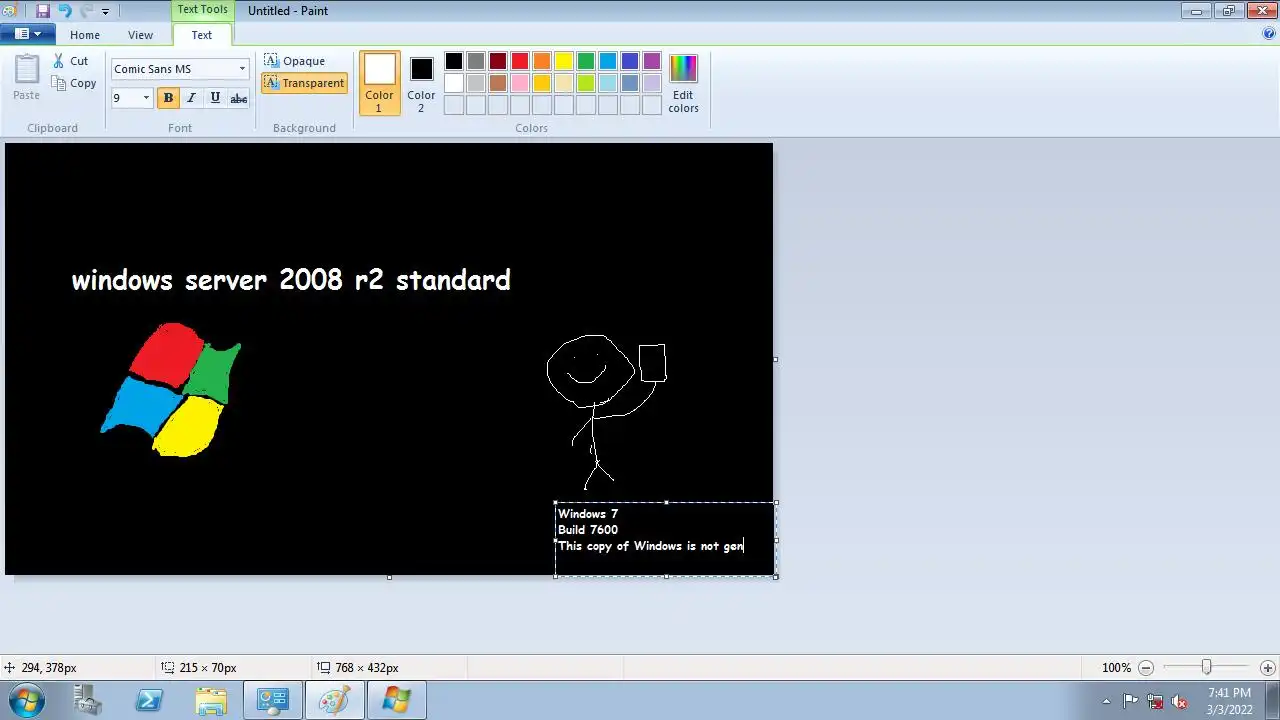Viewport: 1280px width, 720px height.
Task: Click the Windows flag taskbar icon
Action: point(396,700)
